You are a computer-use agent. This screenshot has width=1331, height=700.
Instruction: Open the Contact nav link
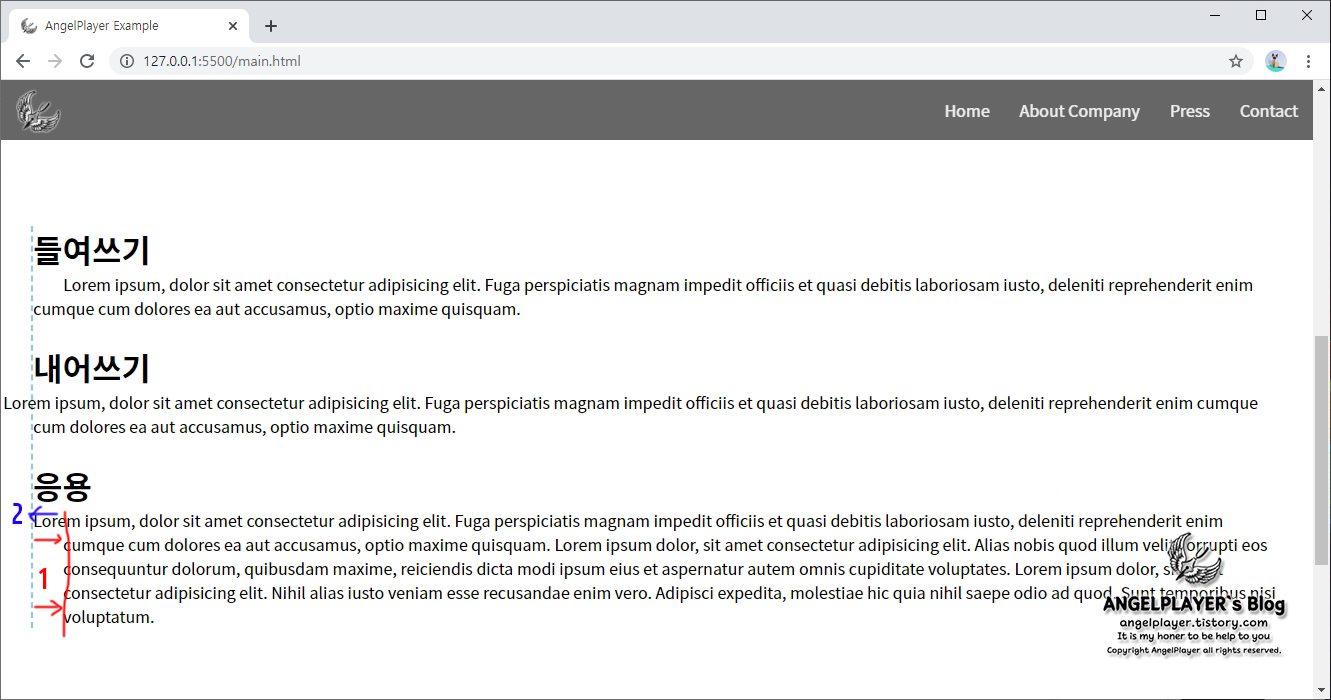1269,111
